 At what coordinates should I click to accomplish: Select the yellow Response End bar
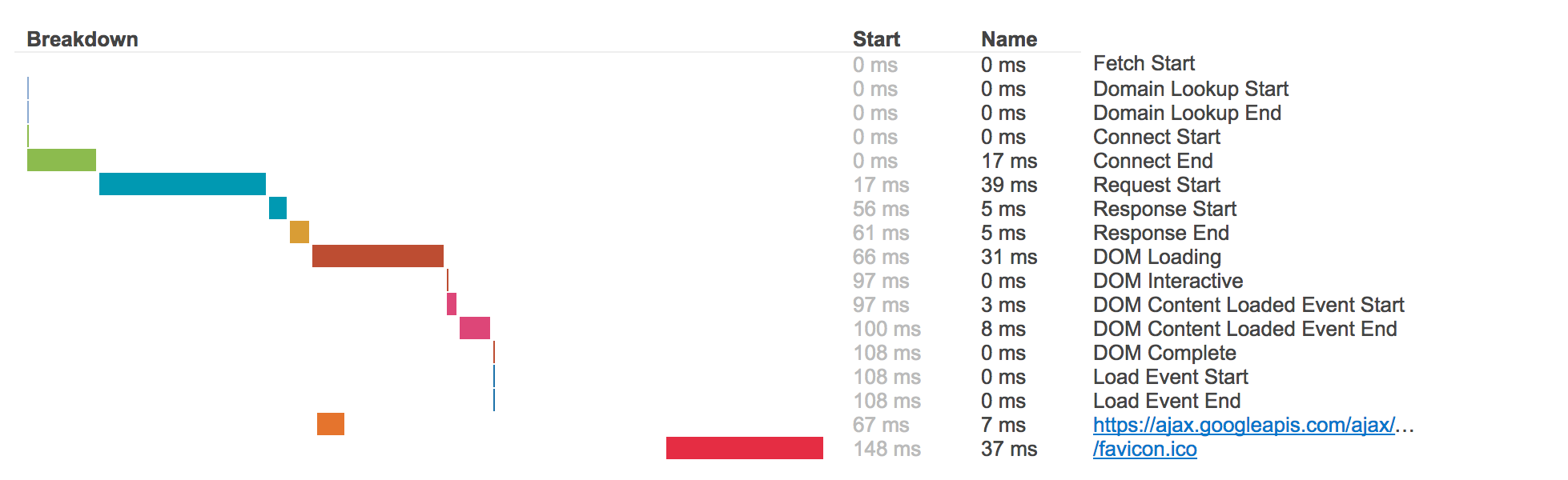[x=300, y=232]
